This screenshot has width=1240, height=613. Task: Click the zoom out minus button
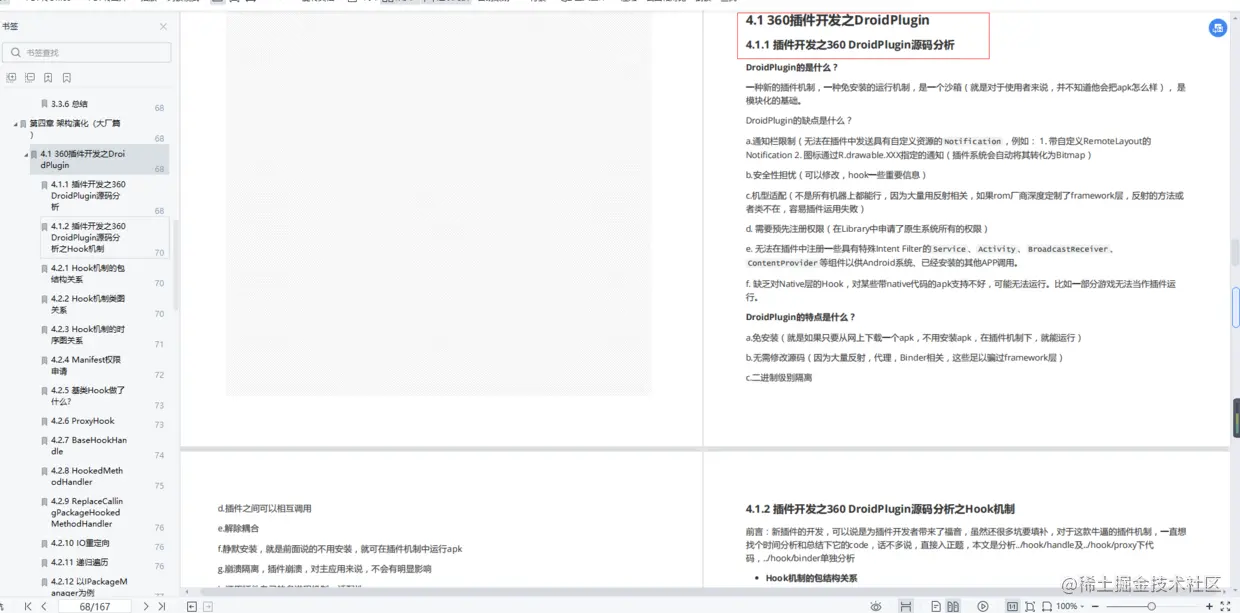click(x=1095, y=606)
